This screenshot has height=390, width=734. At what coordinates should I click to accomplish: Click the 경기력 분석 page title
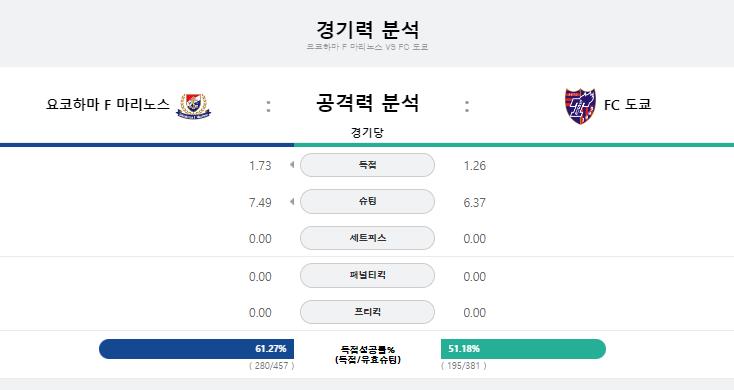(367, 29)
